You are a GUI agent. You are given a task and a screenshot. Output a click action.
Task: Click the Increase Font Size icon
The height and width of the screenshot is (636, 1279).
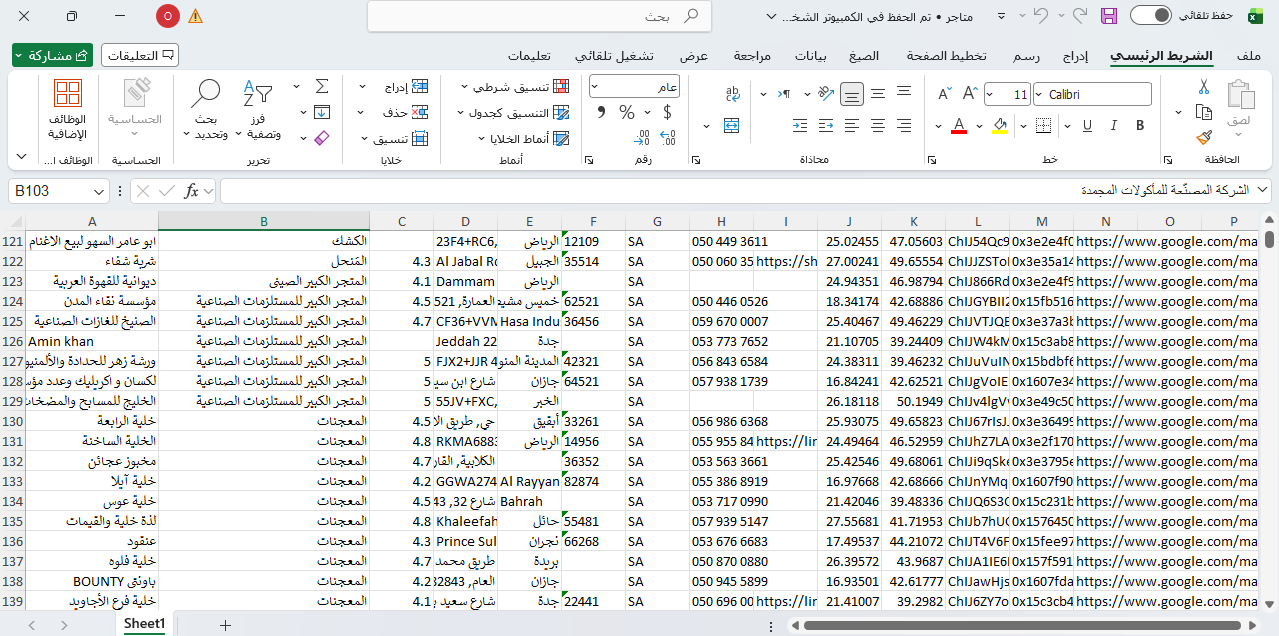point(969,95)
